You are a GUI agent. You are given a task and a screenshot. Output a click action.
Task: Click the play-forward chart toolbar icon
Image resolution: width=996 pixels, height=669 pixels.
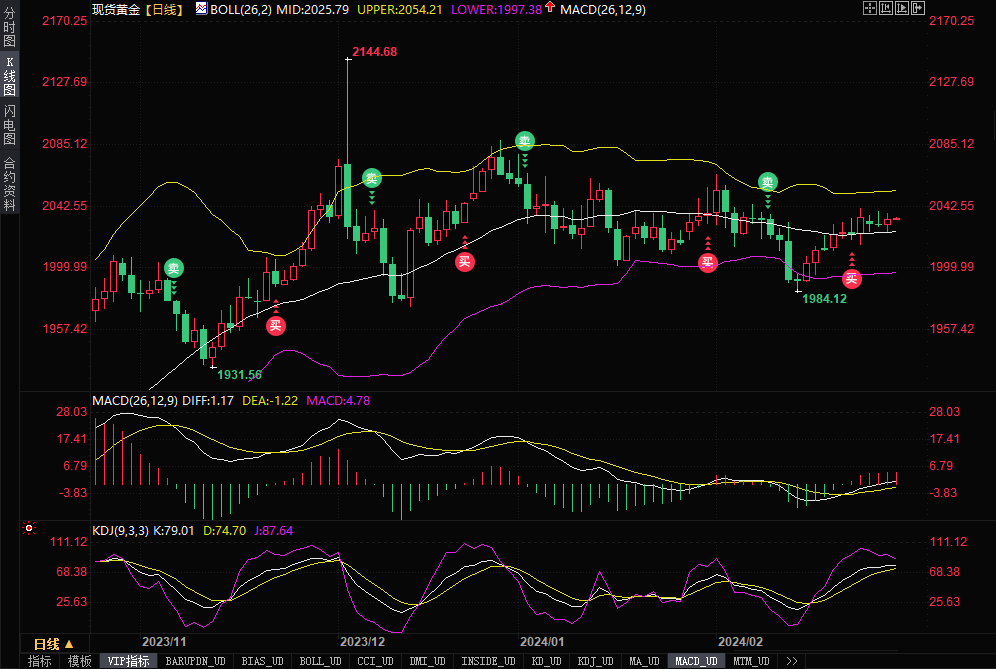[x=901, y=8]
